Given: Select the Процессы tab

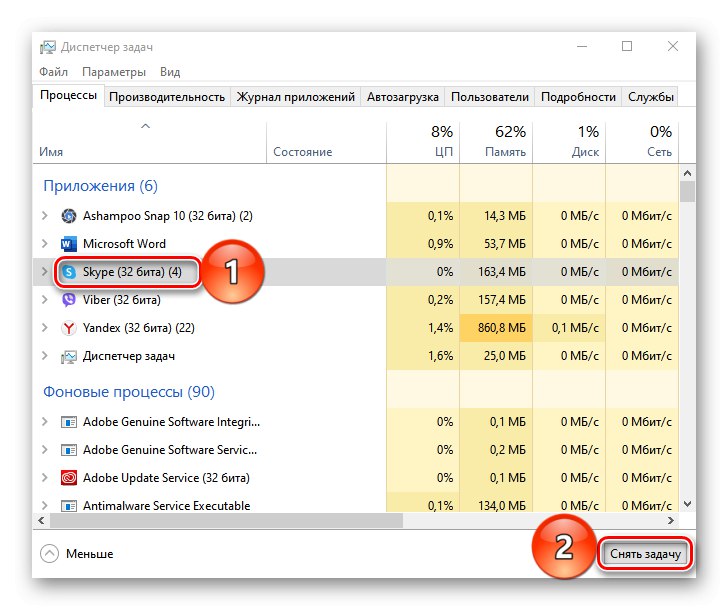Looking at the screenshot, I should pos(68,96).
